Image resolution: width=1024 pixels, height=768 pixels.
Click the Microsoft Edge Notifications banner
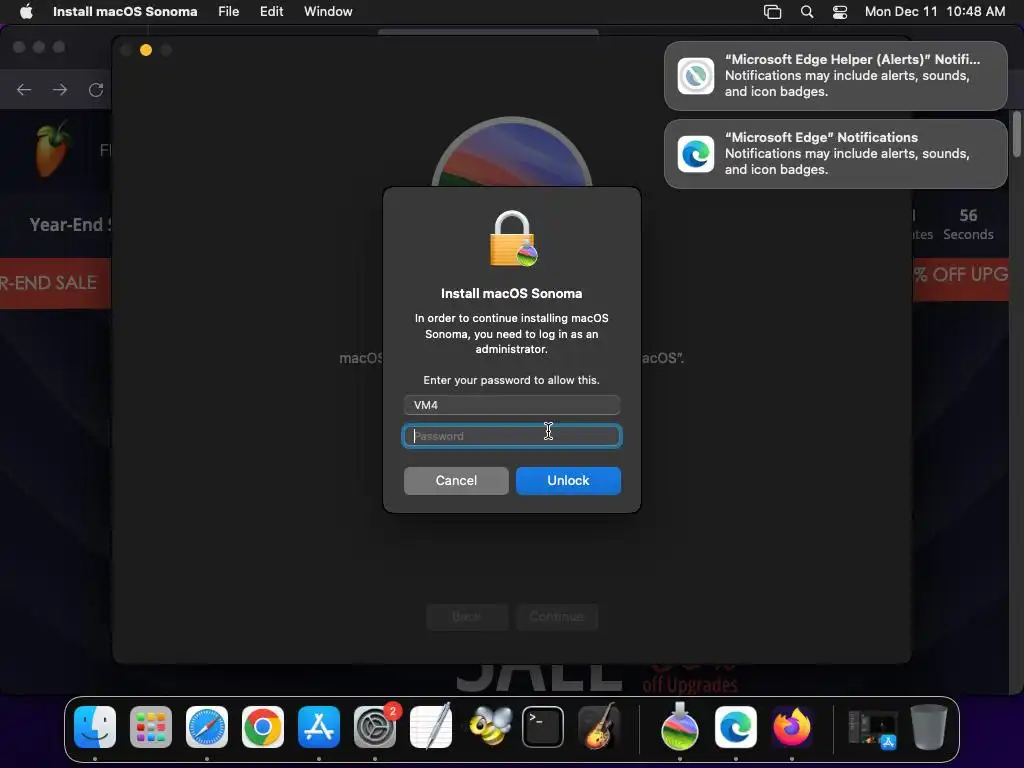(835, 153)
